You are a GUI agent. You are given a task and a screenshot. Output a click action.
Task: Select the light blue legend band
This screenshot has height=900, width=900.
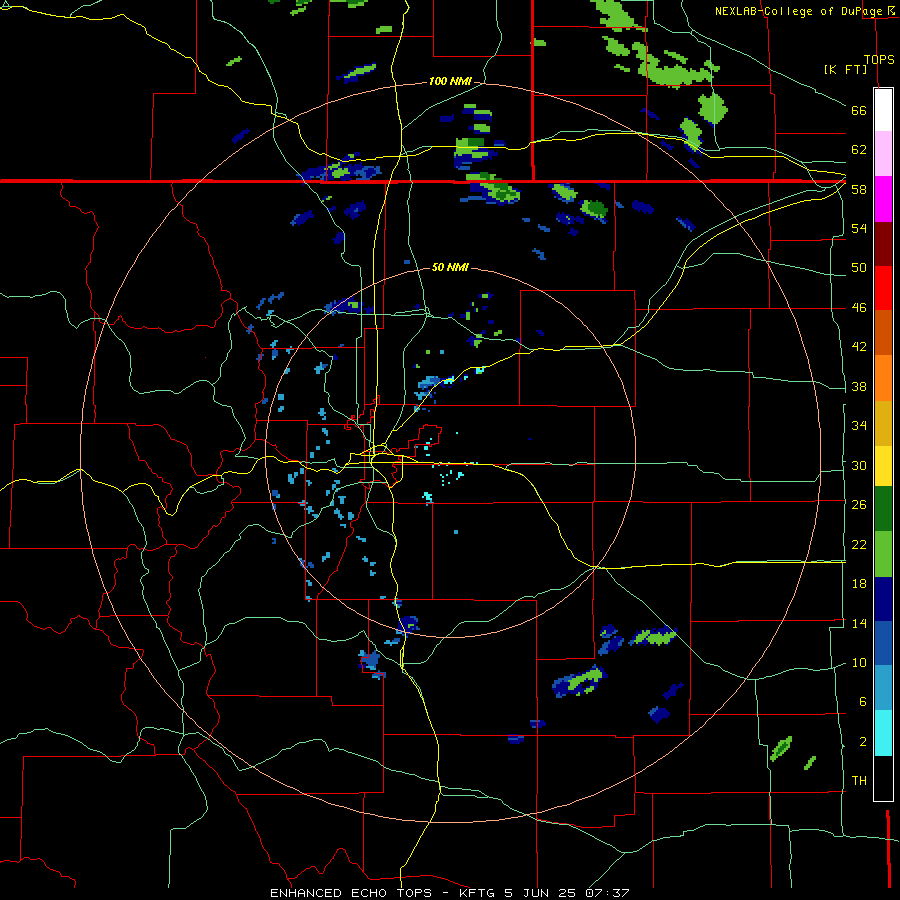pos(883,688)
